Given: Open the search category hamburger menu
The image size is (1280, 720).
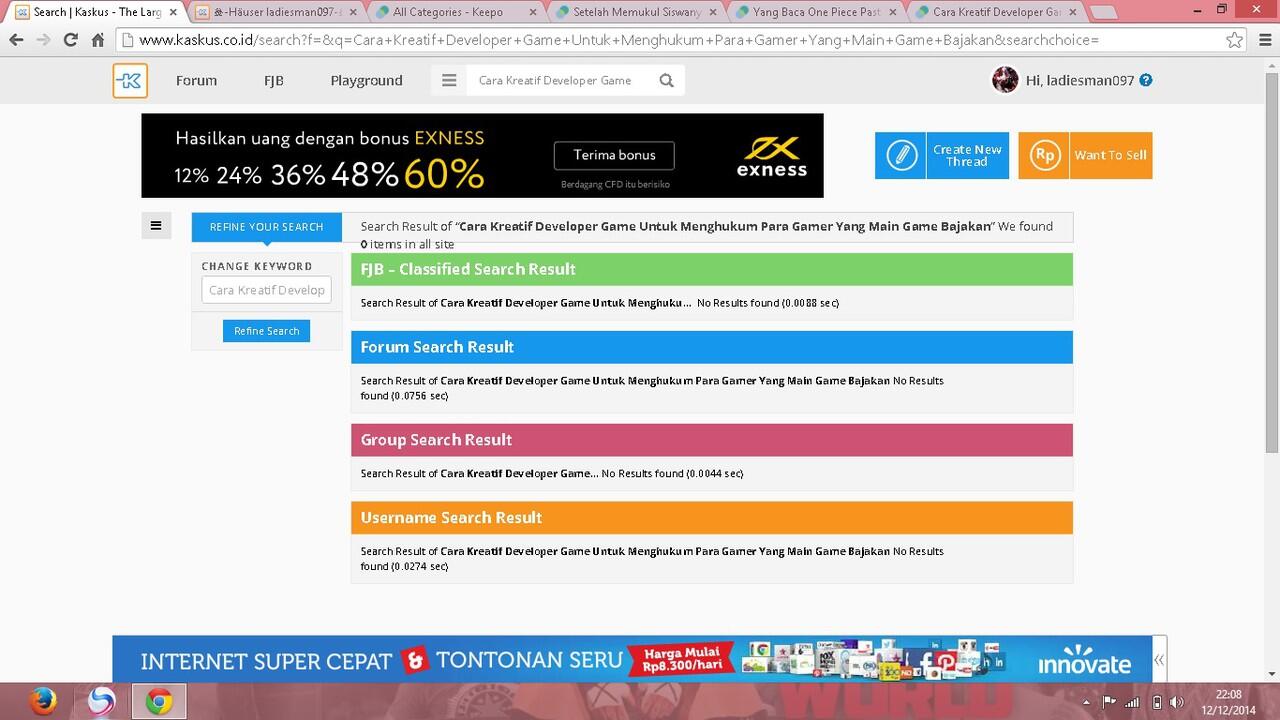Looking at the screenshot, I should pos(449,81).
